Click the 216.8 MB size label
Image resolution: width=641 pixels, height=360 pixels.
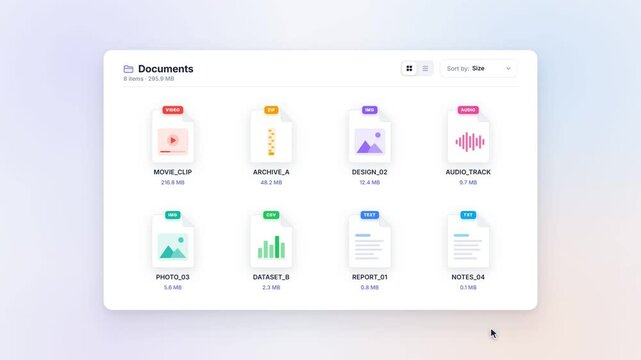(x=173, y=183)
